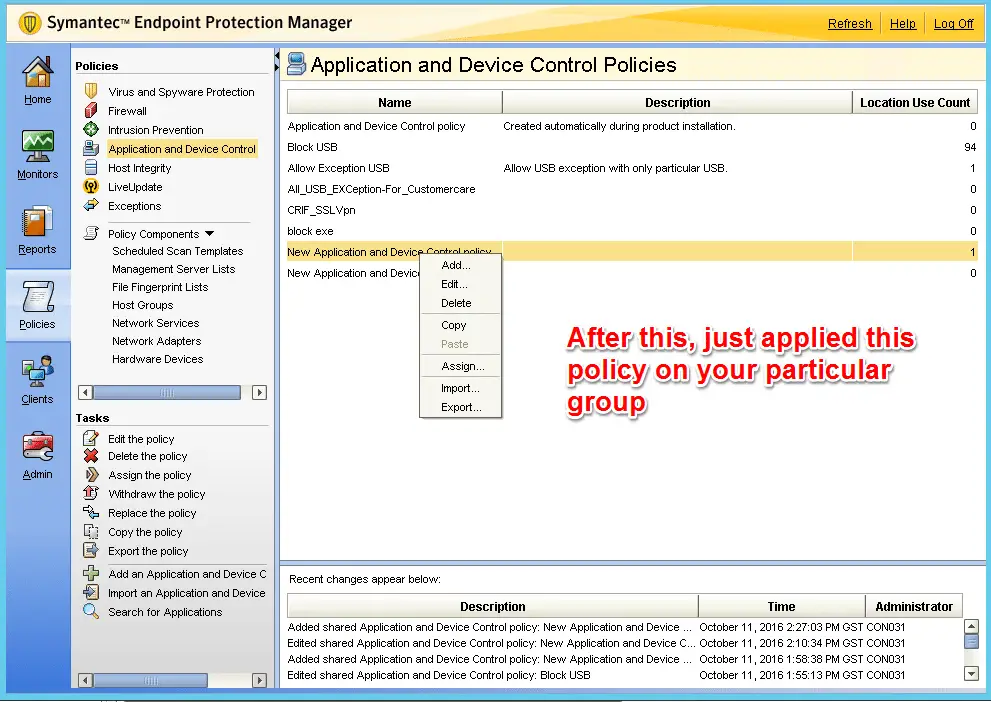The width and height of the screenshot is (991, 702).
Task: Click the Exceptions arrow icon
Action: point(91,205)
